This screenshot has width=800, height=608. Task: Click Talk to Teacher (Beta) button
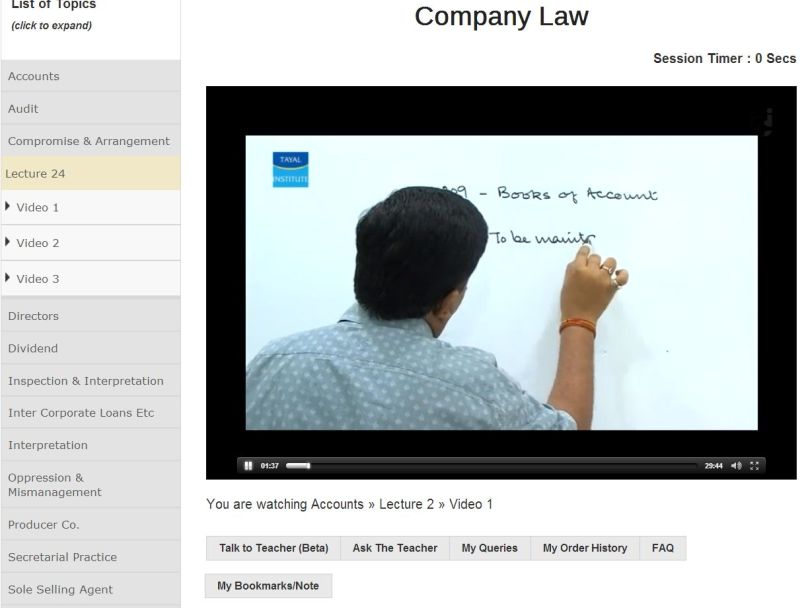[x=273, y=548]
